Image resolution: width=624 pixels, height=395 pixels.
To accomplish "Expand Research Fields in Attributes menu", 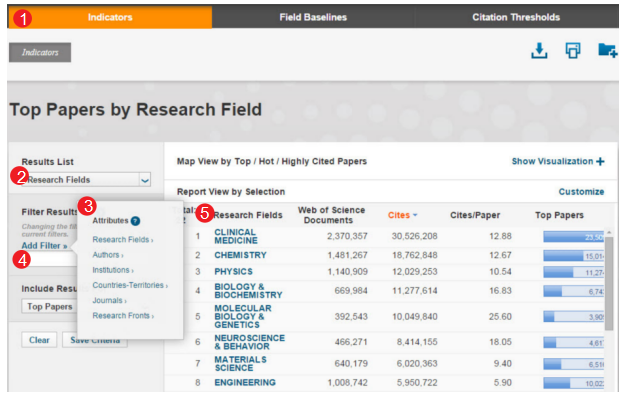I will click(x=123, y=239).
